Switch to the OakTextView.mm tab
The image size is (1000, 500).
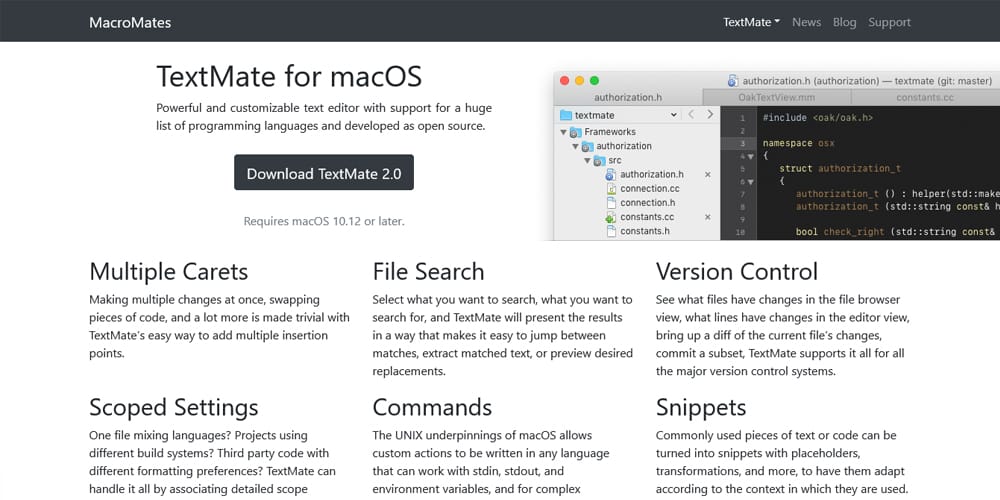click(x=777, y=98)
